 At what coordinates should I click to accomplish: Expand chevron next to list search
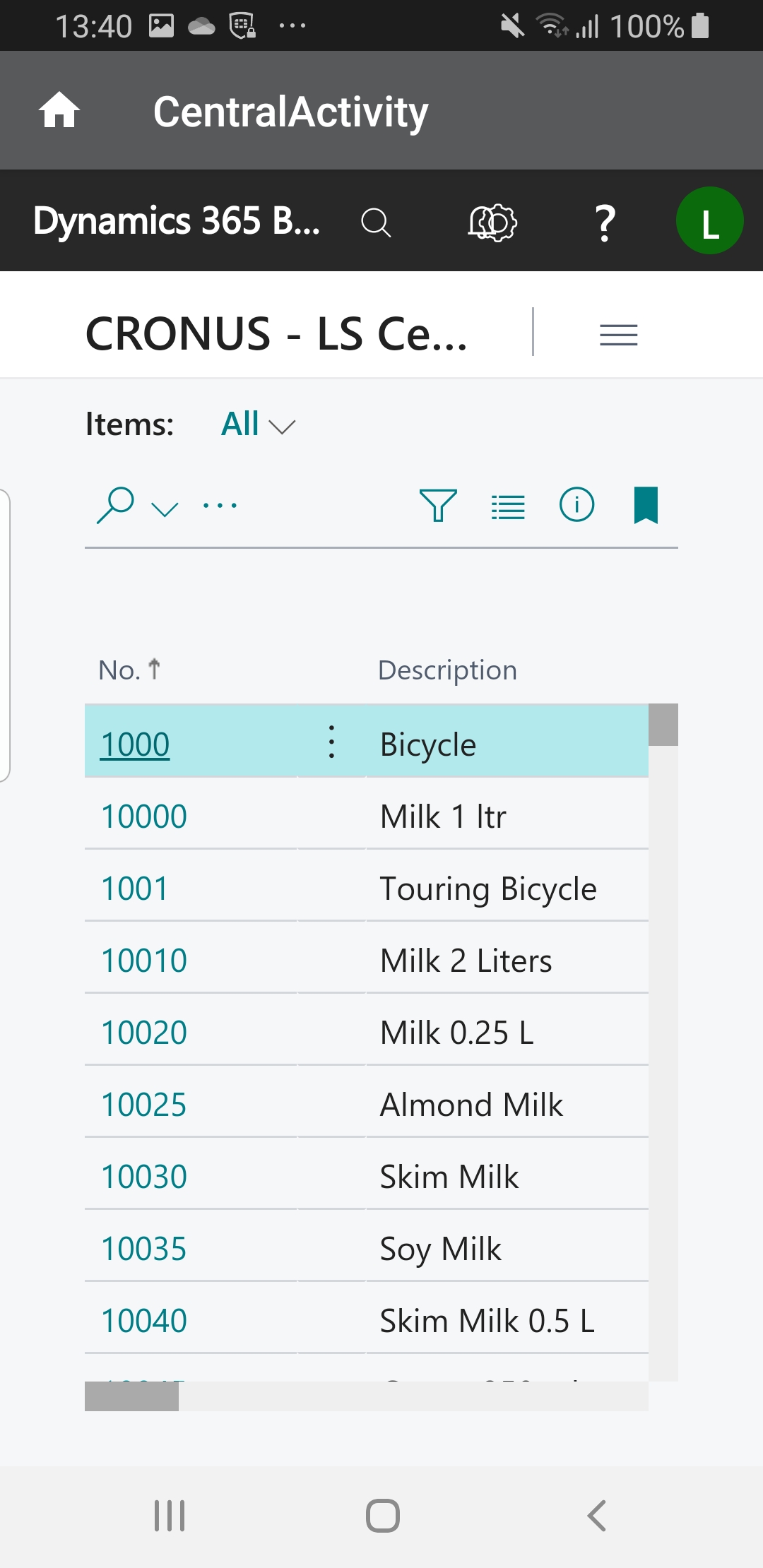(165, 509)
